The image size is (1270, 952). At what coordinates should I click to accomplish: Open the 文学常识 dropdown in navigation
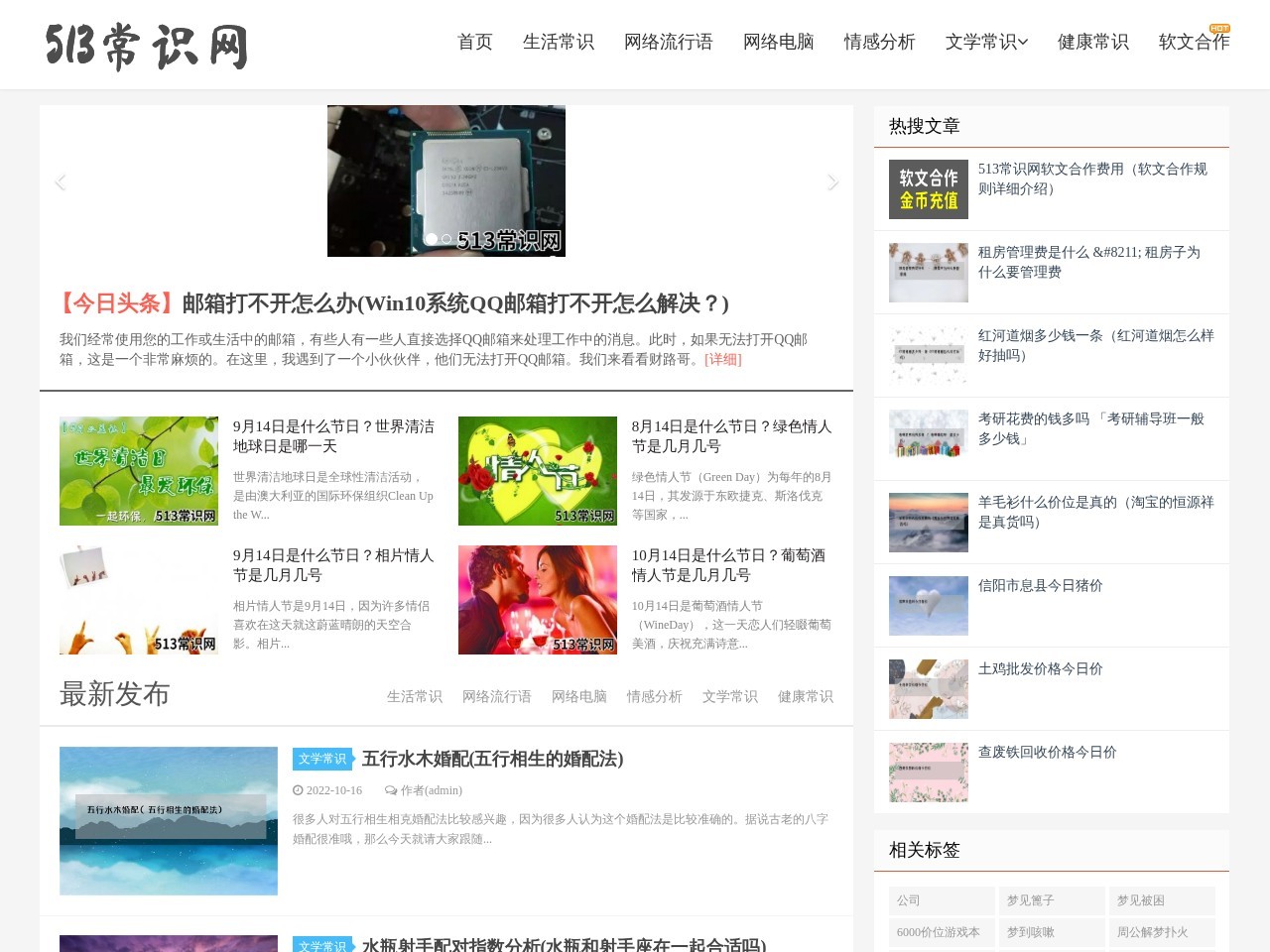click(x=981, y=43)
